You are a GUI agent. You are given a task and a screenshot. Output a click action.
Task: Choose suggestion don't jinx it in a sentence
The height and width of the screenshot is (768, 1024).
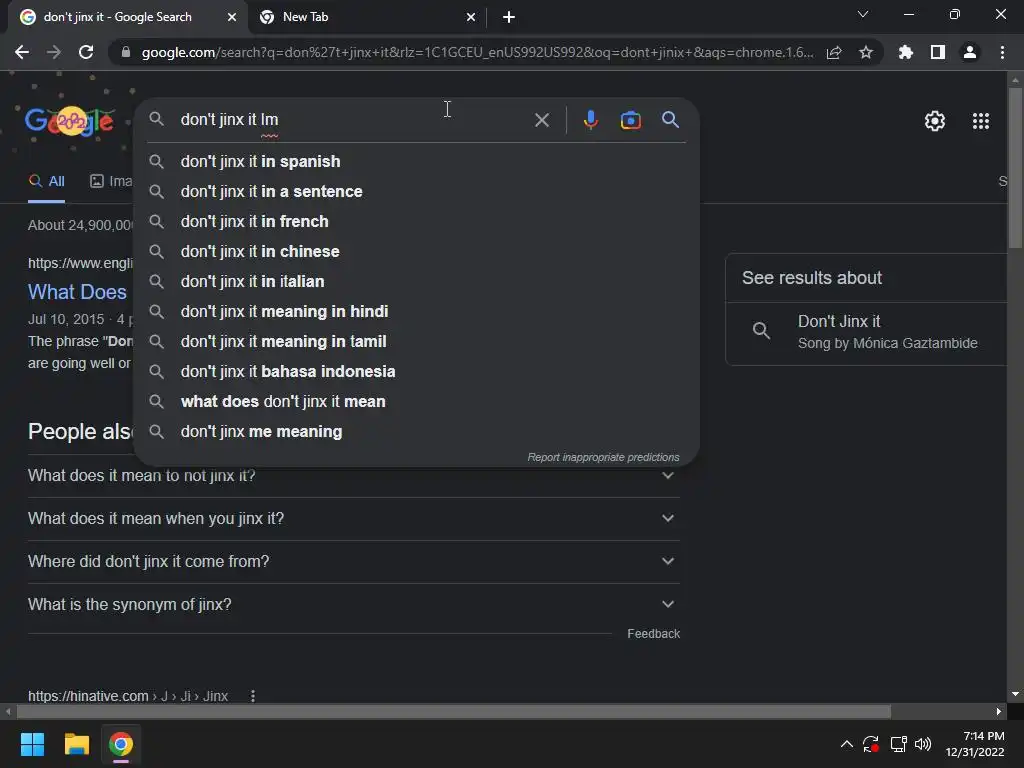416,191
